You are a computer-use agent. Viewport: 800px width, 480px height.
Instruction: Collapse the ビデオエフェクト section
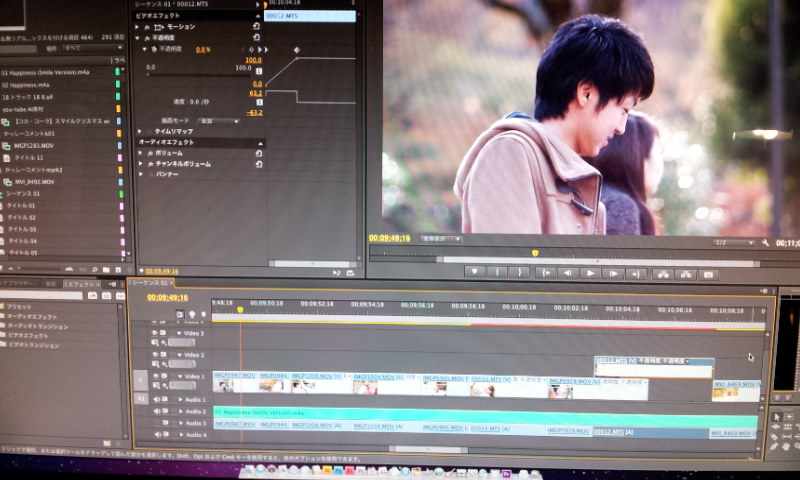259,16
